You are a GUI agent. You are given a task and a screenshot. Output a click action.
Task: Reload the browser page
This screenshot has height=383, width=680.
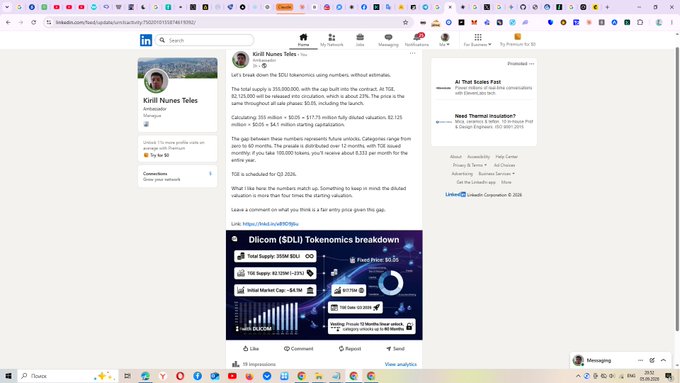(33, 23)
